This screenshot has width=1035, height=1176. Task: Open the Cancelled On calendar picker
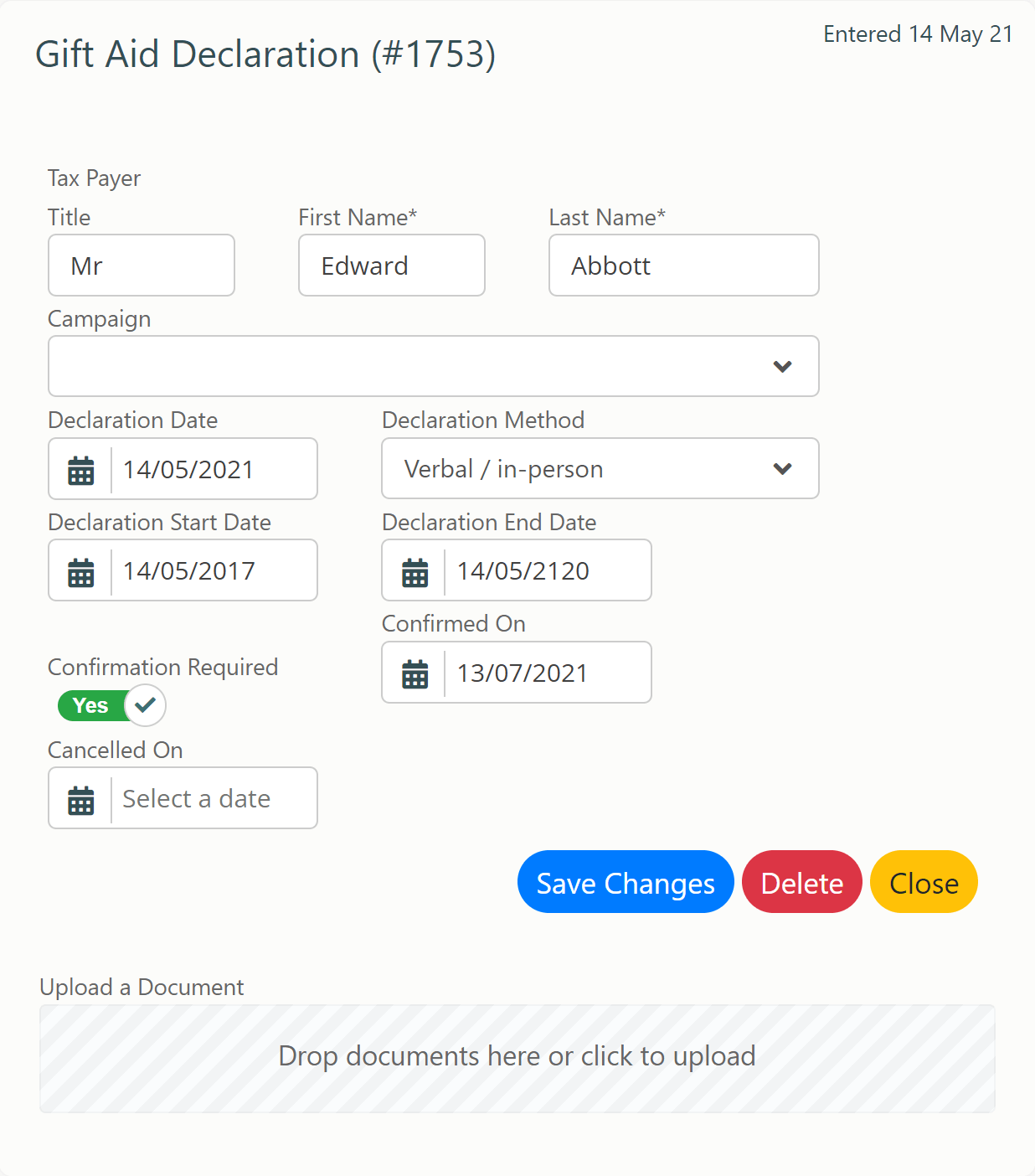click(80, 798)
